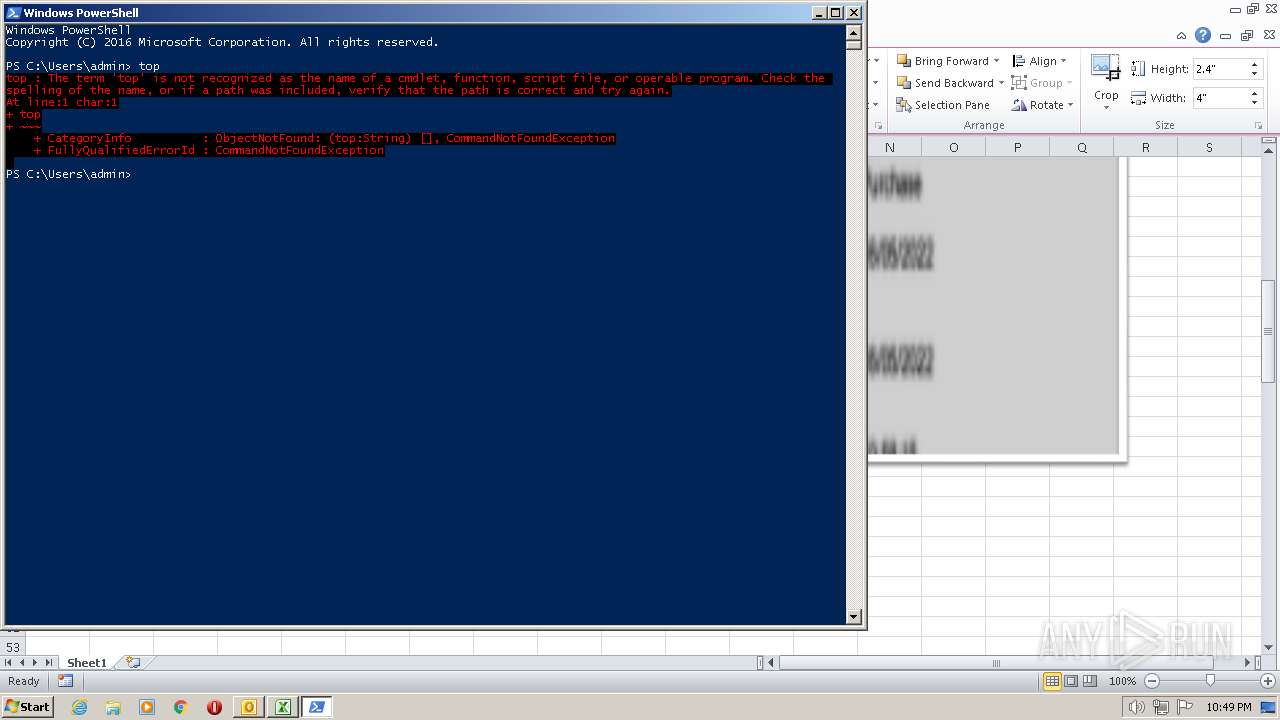Image resolution: width=1280 pixels, height=720 pixels.
Task: Open Windows Media Player from the taskbar
Action: (147, 707)
